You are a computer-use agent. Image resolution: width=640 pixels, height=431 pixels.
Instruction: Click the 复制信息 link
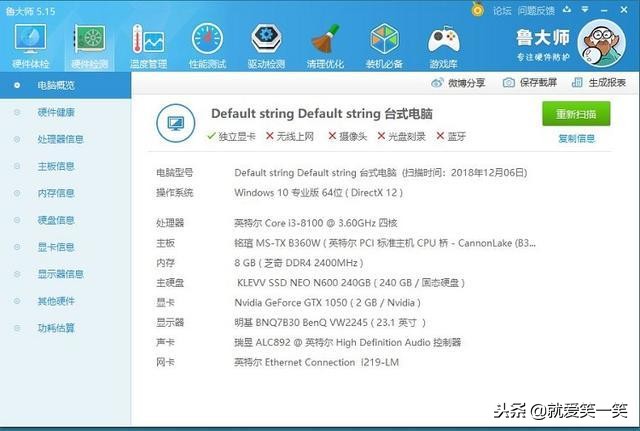coord(576,139)
